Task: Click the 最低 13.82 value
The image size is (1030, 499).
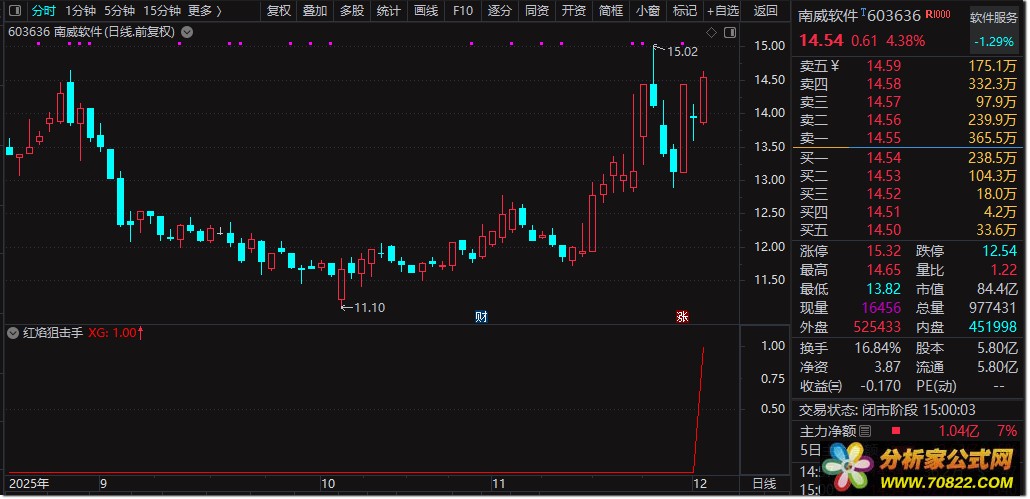Action: click(x=884, y=289)
